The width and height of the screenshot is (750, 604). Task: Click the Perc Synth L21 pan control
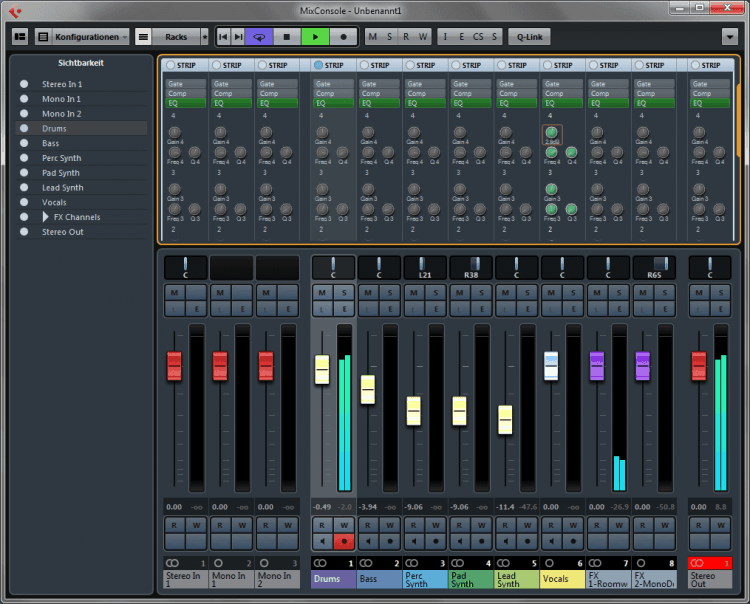pyautogui.click(x=425, y=267)
